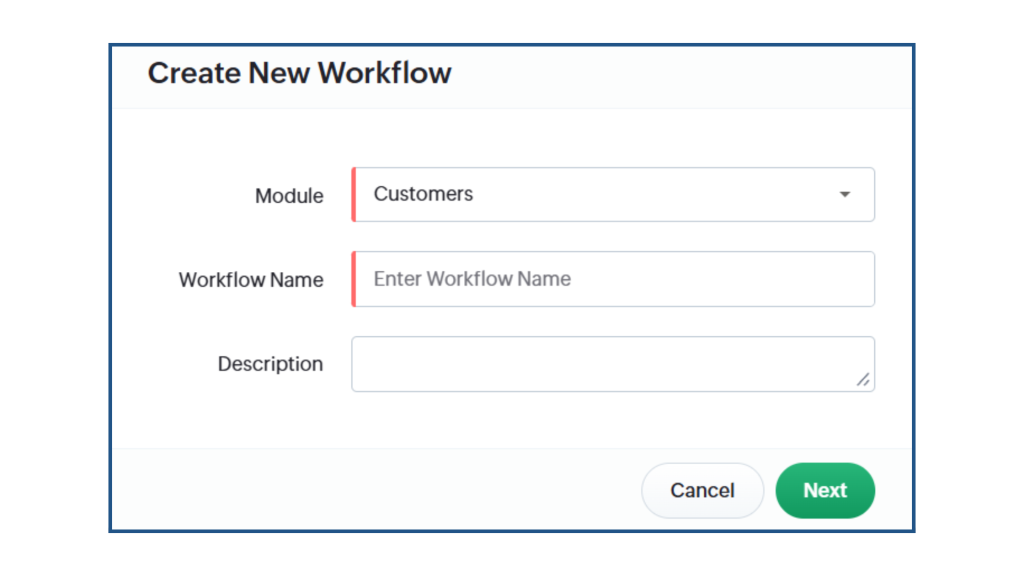Viewport: 1024px width, 576px height.
Task: Click the Module dropdown arrow caret
Action: [844, 195]
